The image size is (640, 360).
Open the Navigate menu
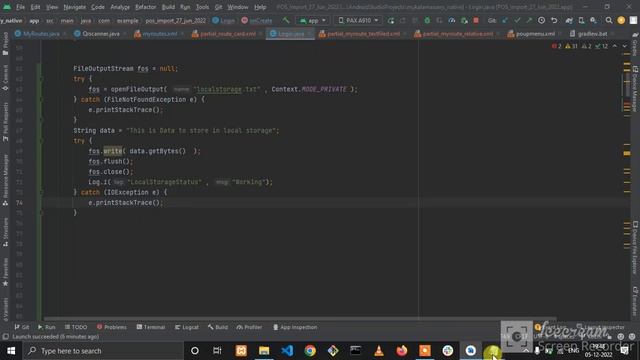[x=75, y=7]
